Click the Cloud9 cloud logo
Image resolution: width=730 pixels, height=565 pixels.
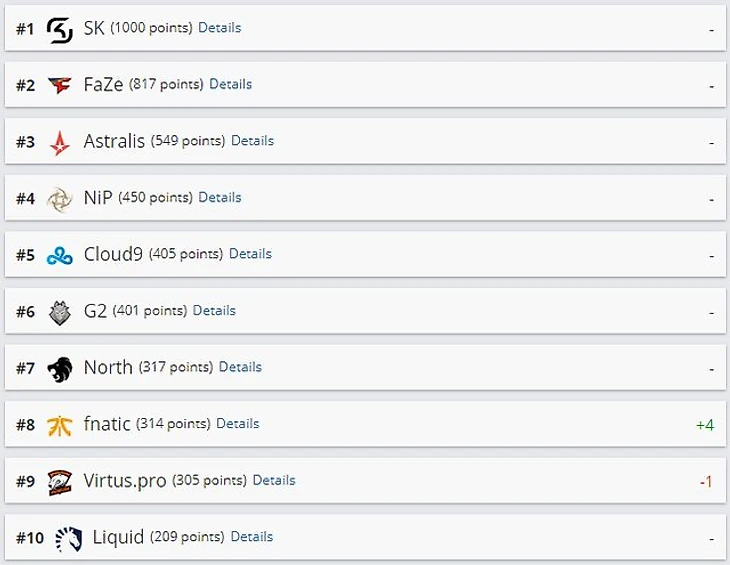point(60,256)
